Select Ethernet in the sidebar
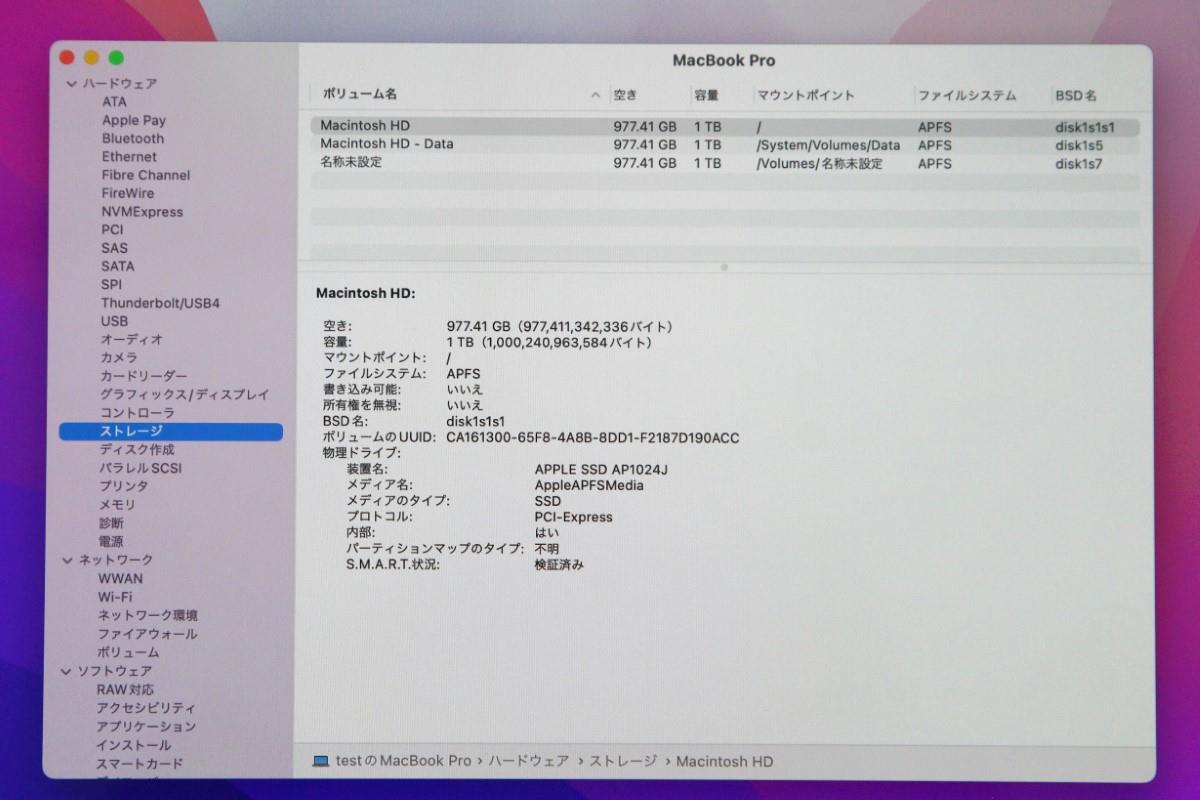The width and height of the screenshot is (1200, 800). tap(129, 157)
